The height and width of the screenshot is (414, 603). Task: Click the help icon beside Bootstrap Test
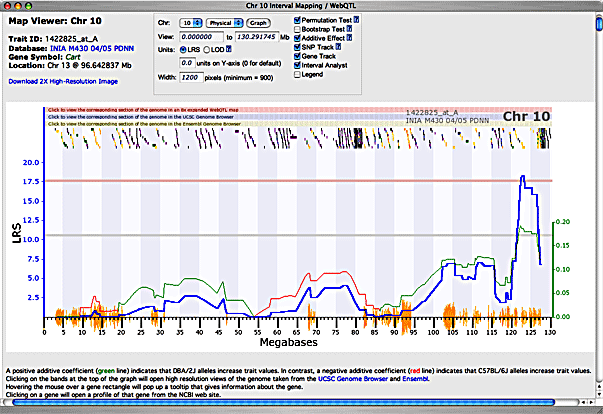click(x=347, y=30)
